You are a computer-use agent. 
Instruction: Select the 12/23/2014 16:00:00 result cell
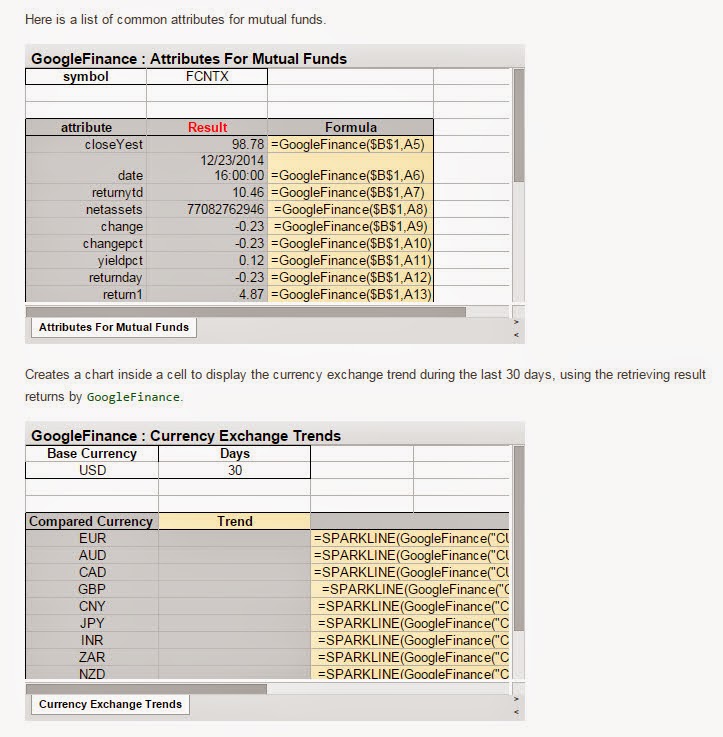(x=207, y=168)
